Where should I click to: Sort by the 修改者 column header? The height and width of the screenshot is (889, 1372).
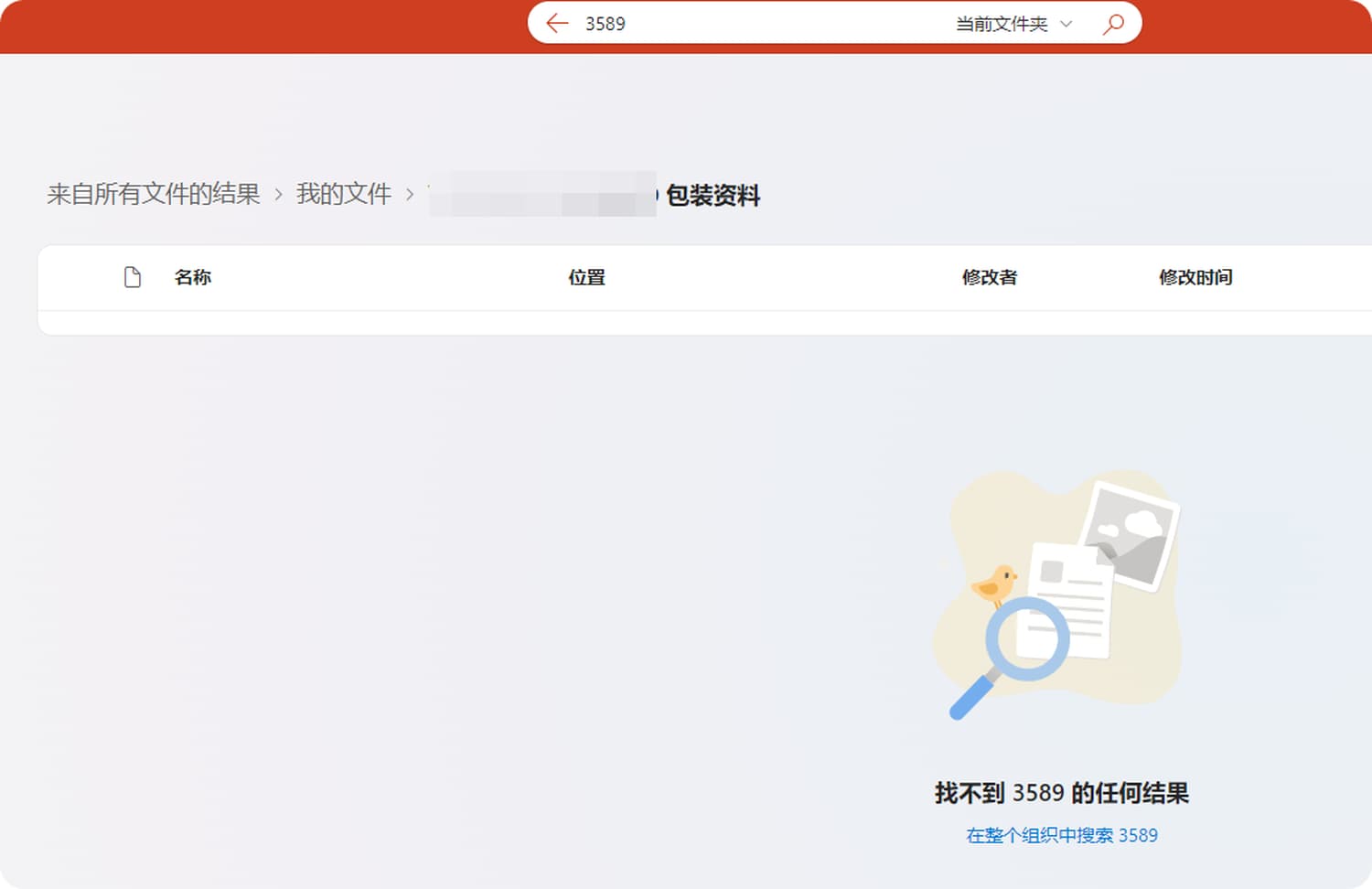pyautogui.click(x=989, y=277)
